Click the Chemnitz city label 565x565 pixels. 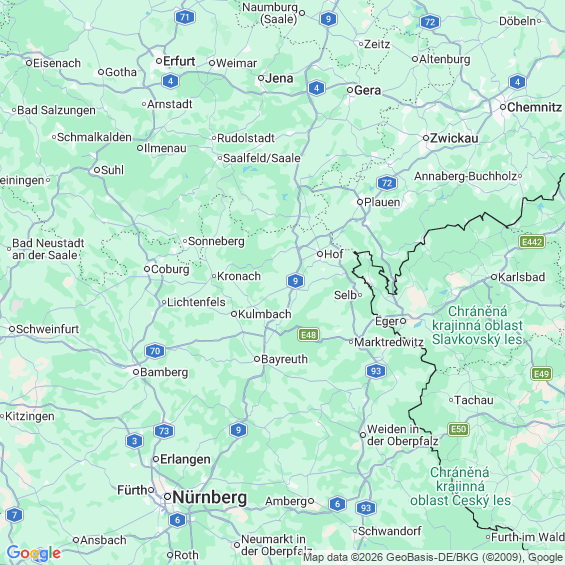tap(534, 107)
